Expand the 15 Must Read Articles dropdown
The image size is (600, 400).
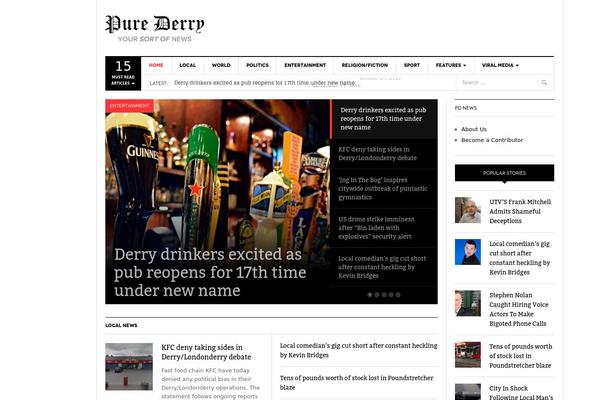click(x=123, y=73)
